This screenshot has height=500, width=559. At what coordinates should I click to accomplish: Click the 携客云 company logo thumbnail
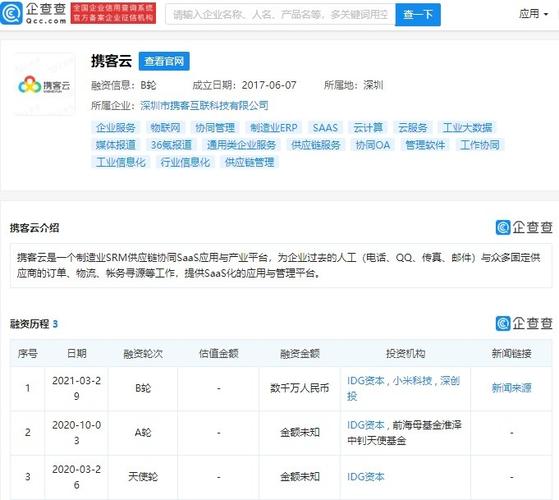(45, 85)
